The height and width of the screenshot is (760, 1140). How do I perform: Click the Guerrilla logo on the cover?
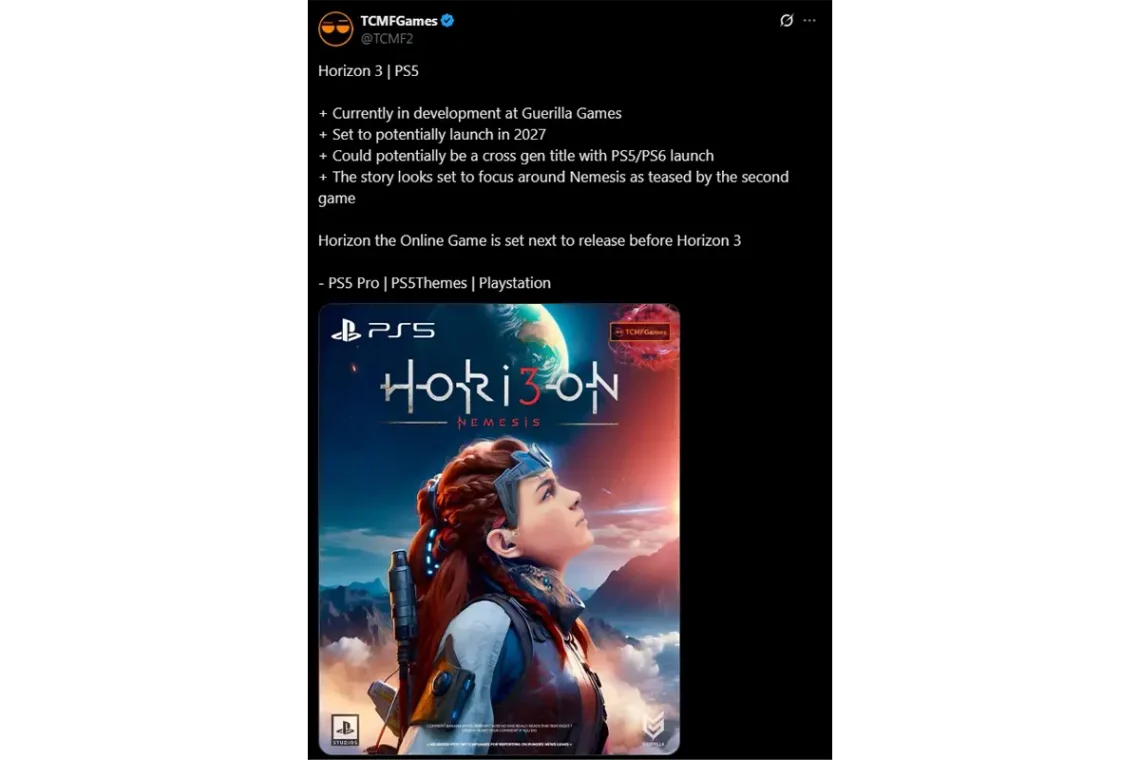[x=654, y=728]
